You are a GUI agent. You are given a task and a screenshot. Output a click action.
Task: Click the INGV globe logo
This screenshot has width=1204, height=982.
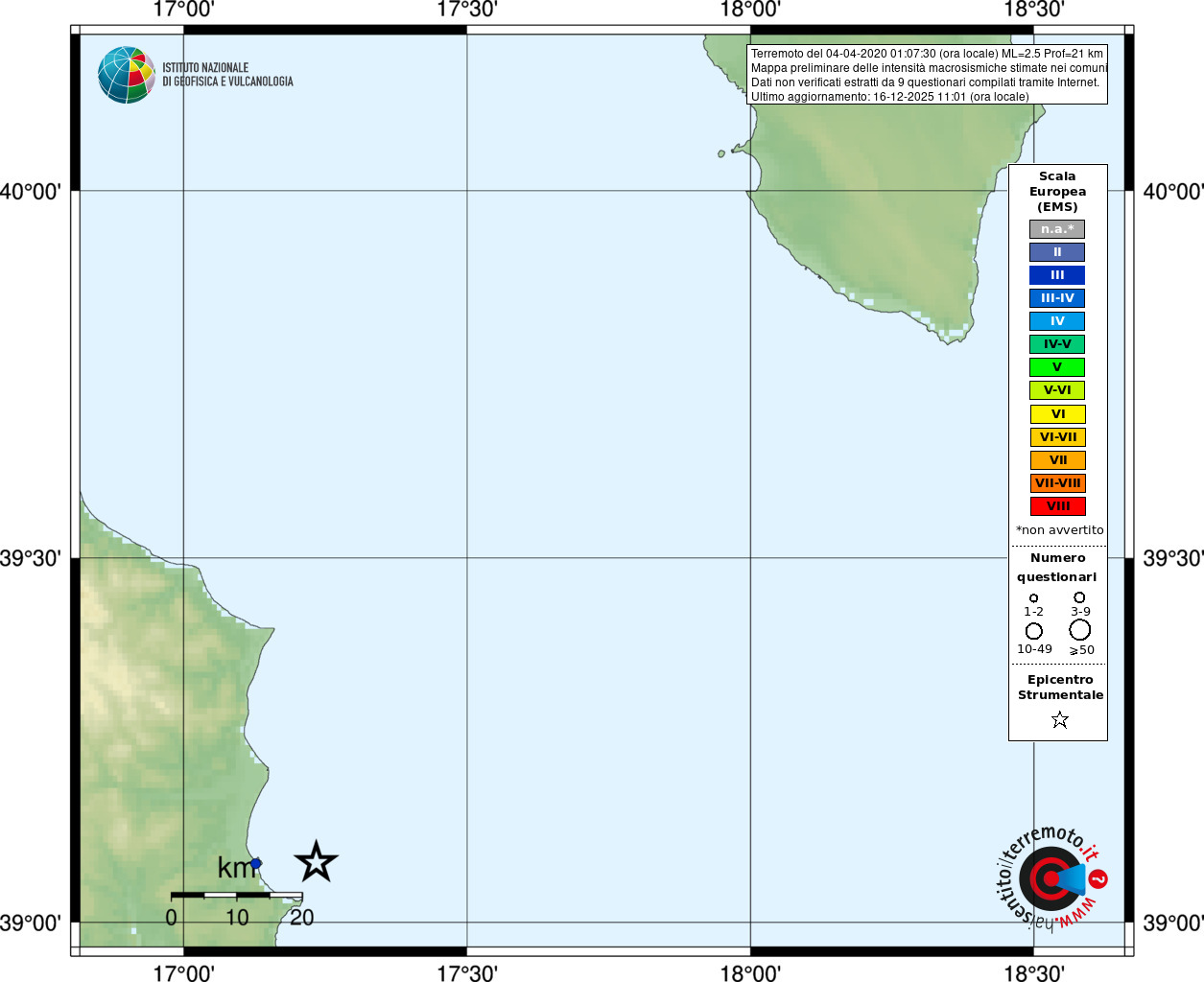coord(127,75)
